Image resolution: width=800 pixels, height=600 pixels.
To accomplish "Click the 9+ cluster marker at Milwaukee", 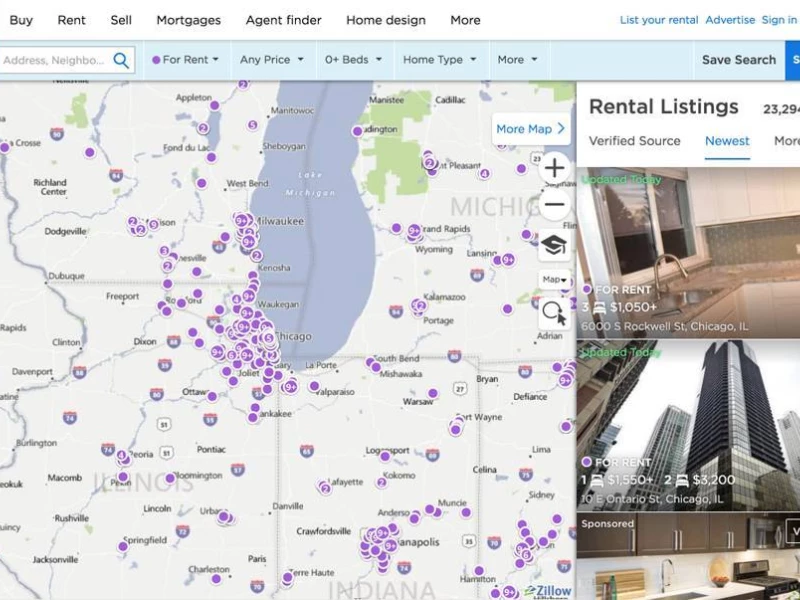I will (x=241, y=221).
